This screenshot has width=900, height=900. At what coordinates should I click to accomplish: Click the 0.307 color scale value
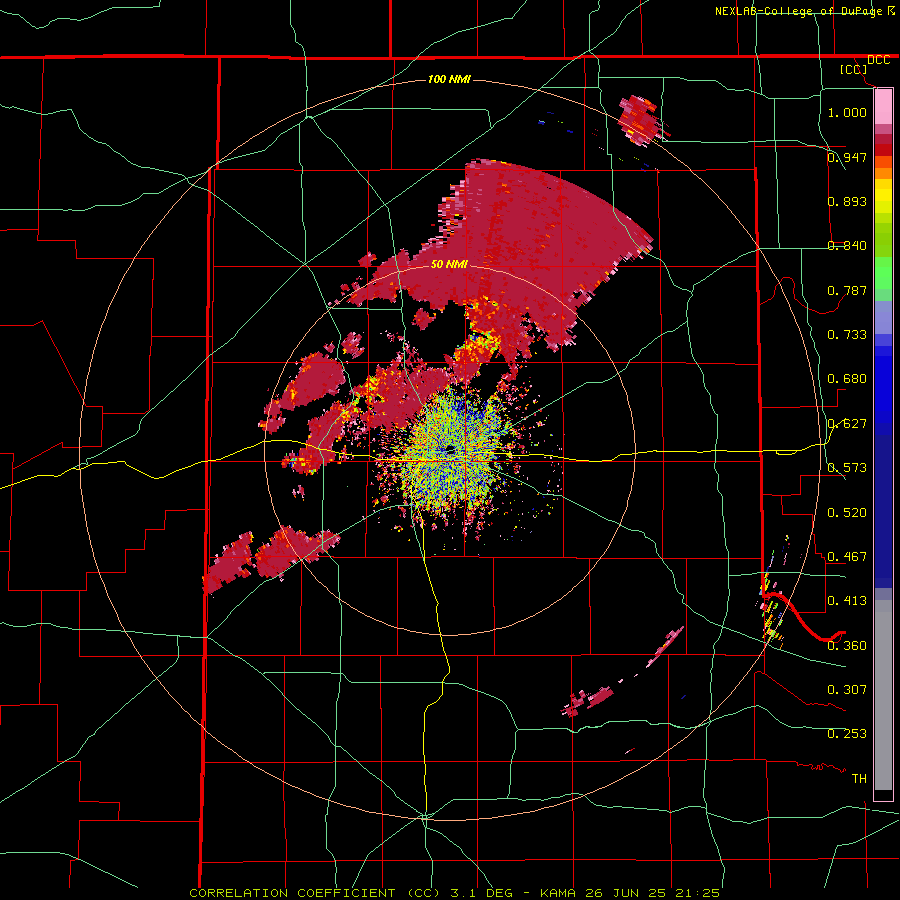847,689
